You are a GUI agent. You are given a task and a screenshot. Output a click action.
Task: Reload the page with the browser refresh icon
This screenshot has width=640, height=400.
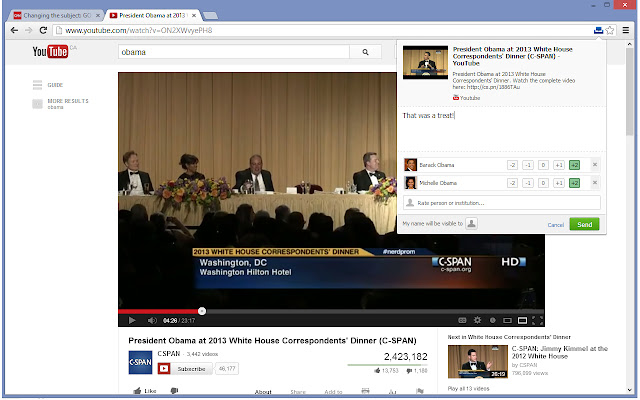tap(44, 31)
